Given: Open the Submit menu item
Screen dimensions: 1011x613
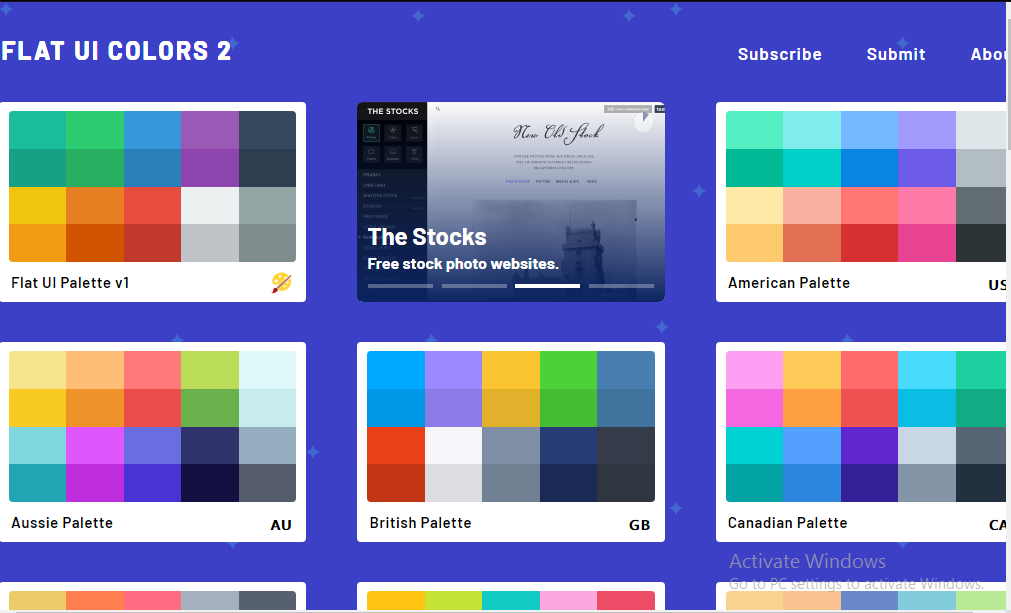Looking at the screenshot, I should click(x=896, y=54).
